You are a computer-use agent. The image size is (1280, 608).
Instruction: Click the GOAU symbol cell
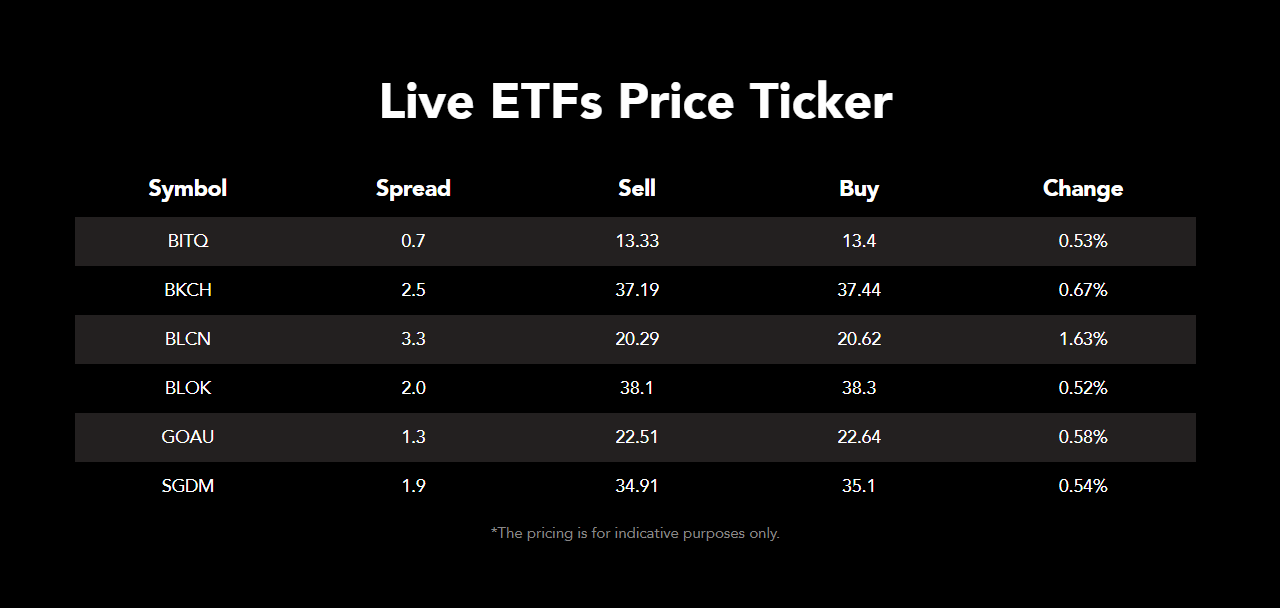pos(188,437)
